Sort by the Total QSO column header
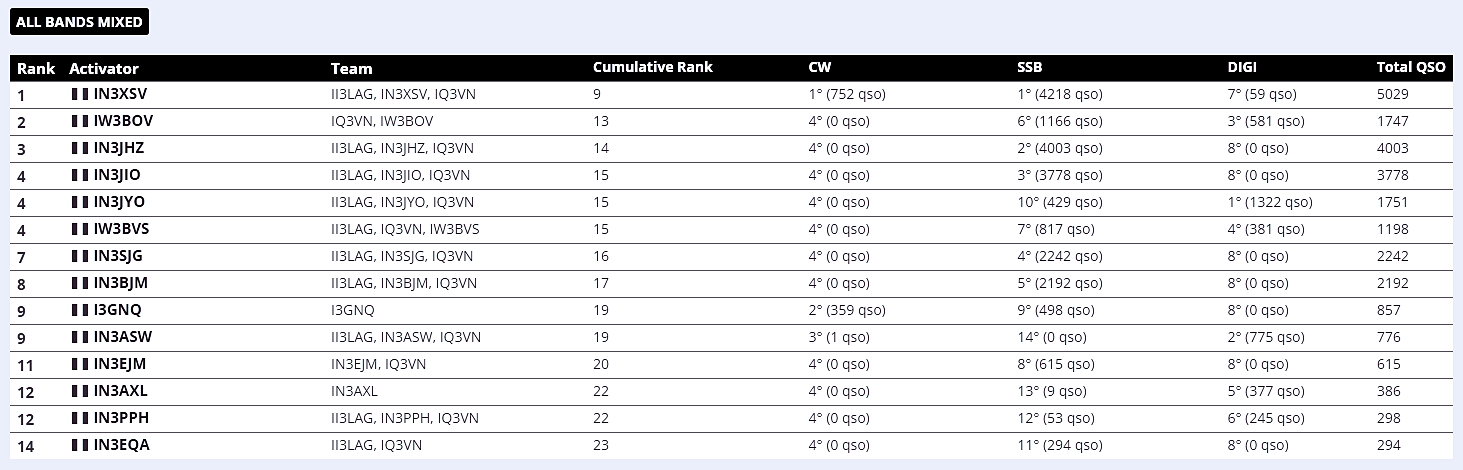The image size is (1463, 470). [1411, 68]
